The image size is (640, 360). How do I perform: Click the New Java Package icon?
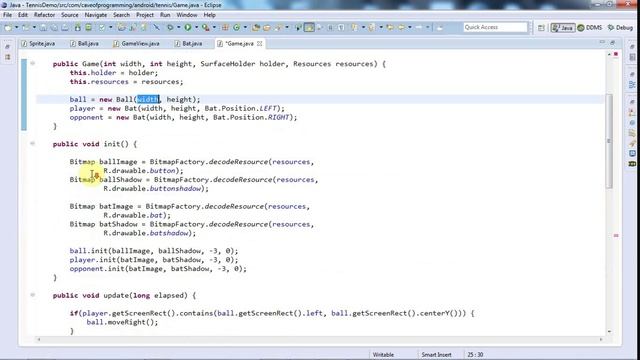225,28
